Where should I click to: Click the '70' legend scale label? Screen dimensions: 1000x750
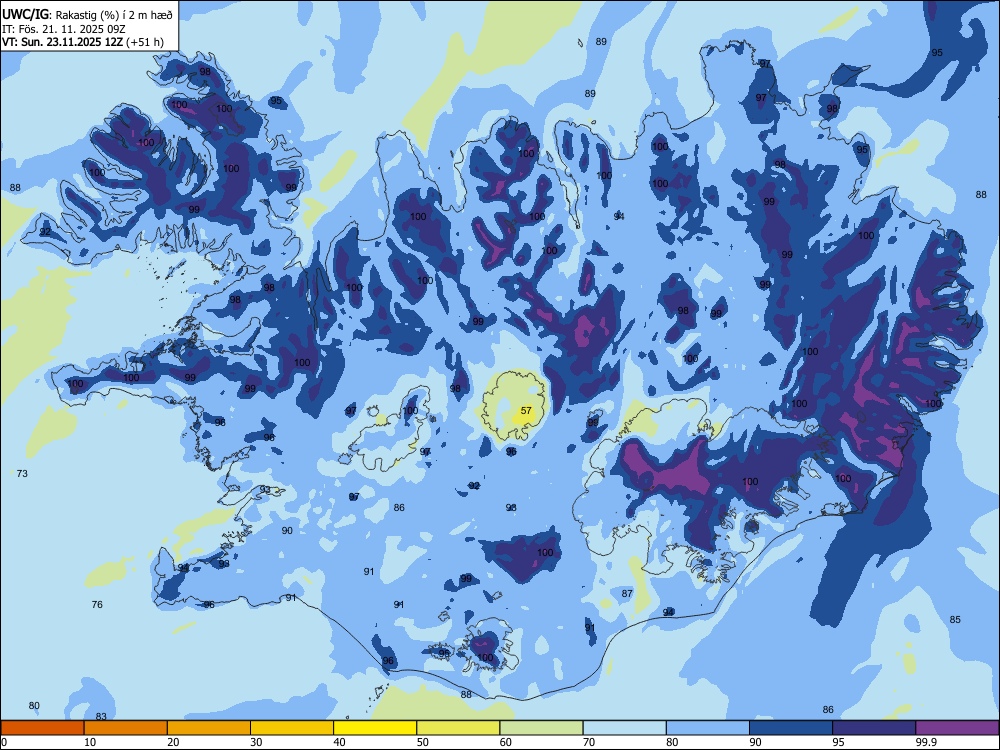pyautogui.click(x=589, y=742)
